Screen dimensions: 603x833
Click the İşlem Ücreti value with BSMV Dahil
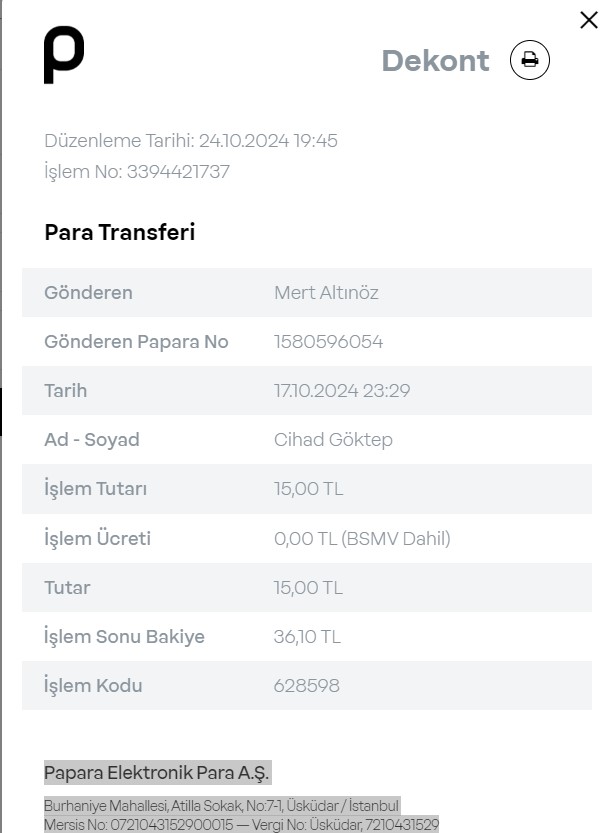(x=362, y=539)
